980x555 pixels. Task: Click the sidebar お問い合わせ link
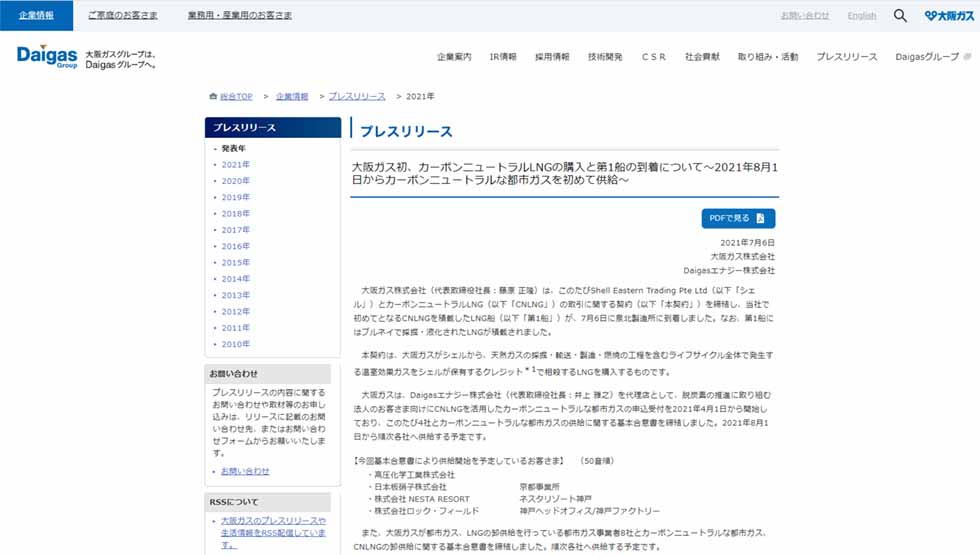tap(245, 471)
